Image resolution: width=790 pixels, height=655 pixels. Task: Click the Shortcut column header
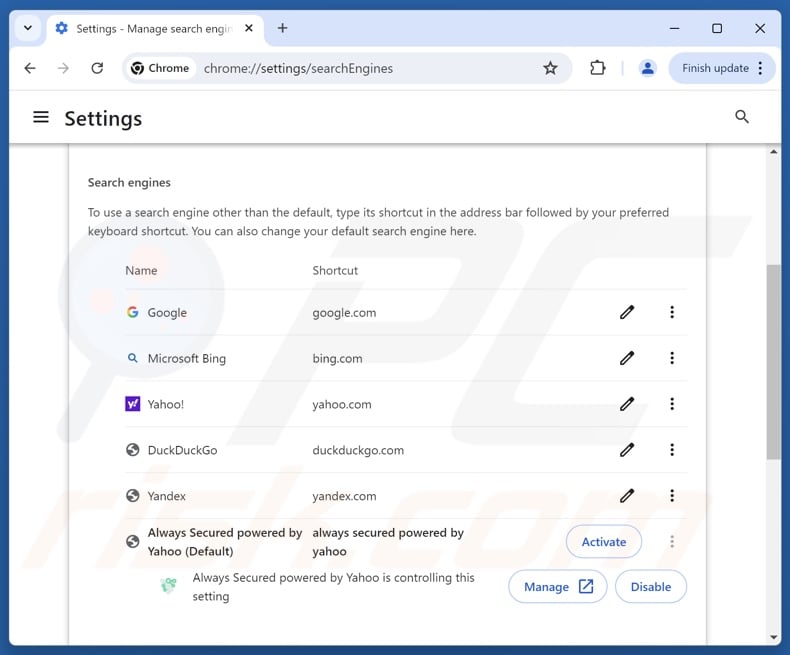click(335, 271)
